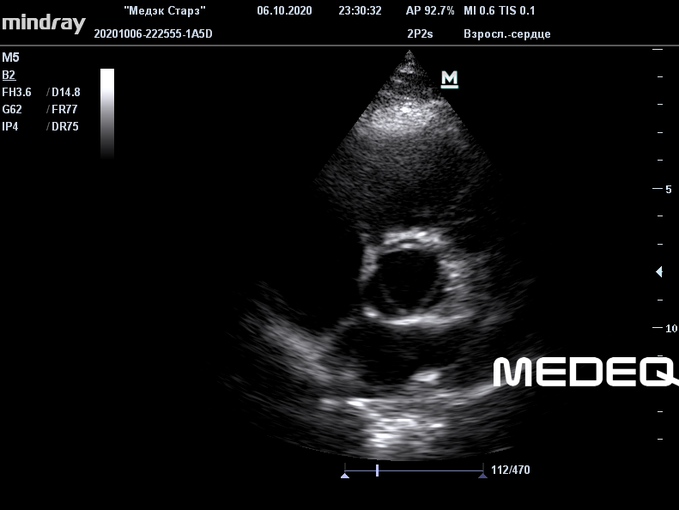Image resolution: width=679 pixels, height=510 pixels.
Task: Click the DR75 dynamic range parameter
Action: tap(65, 126)
